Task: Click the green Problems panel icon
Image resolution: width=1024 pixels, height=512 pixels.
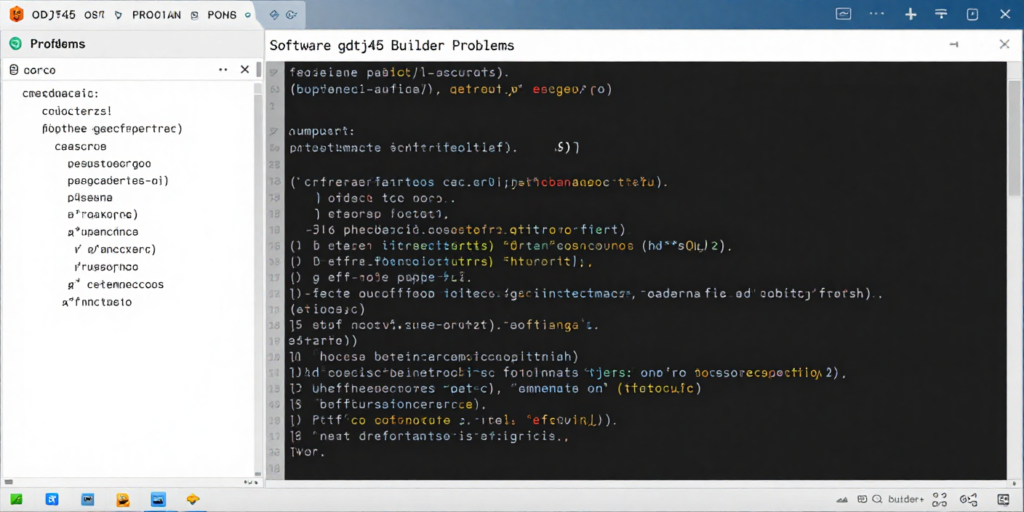Action: [x=15, y=44]
